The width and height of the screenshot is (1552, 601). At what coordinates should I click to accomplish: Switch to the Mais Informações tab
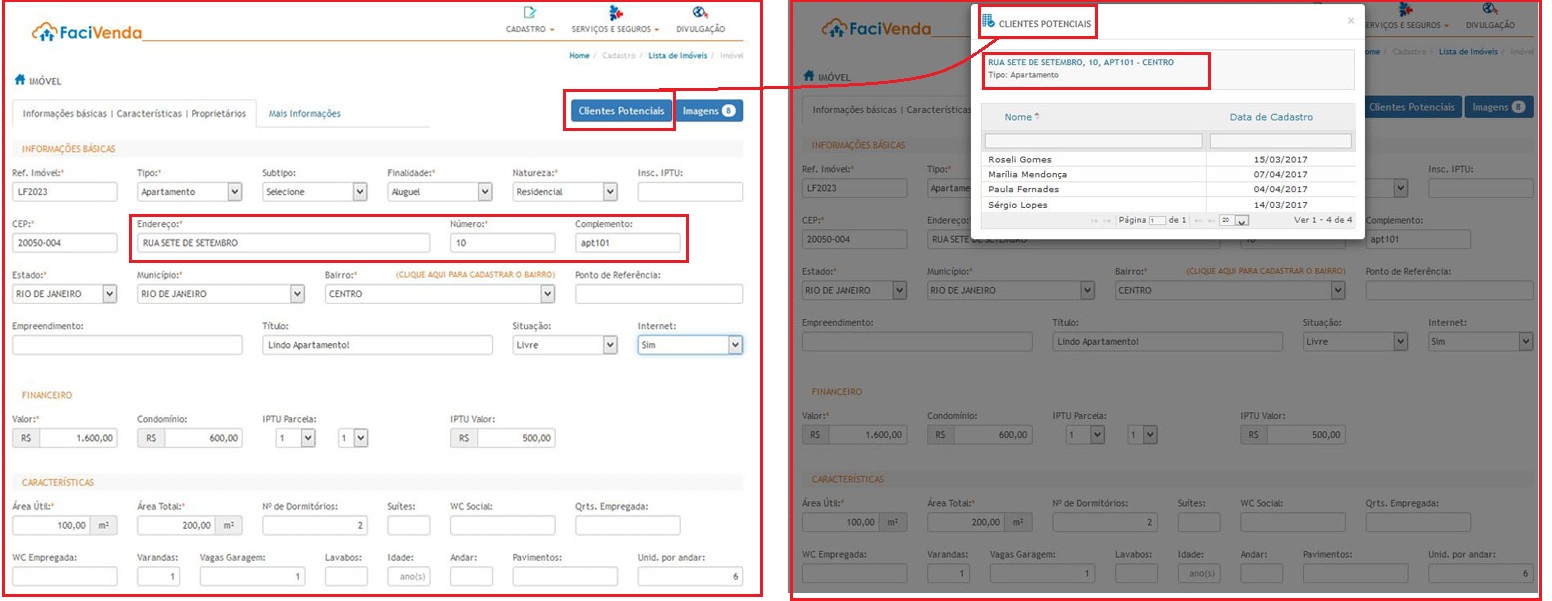coord(304,114)
